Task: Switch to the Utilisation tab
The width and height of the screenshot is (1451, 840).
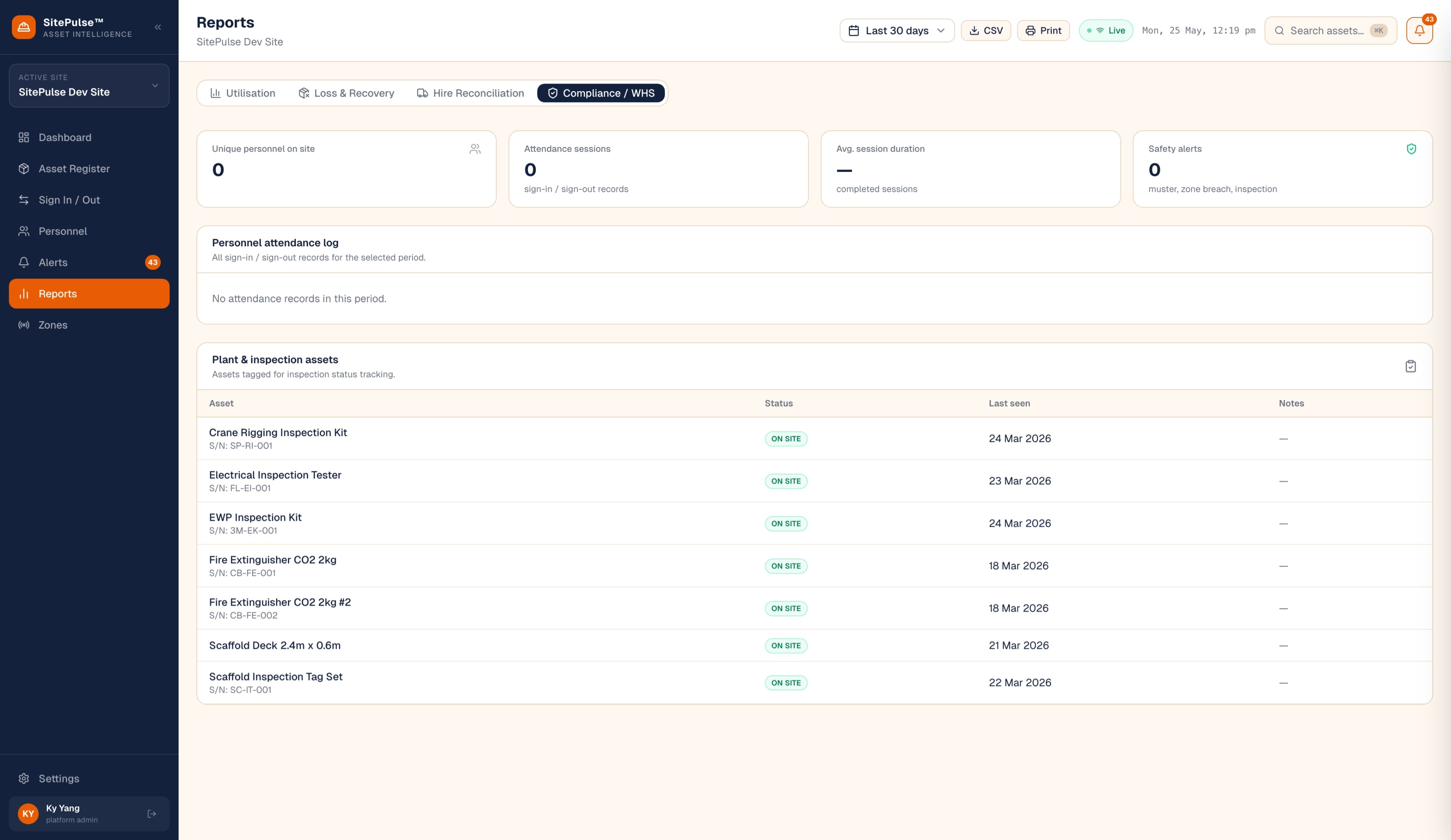Action: [242, 93]
